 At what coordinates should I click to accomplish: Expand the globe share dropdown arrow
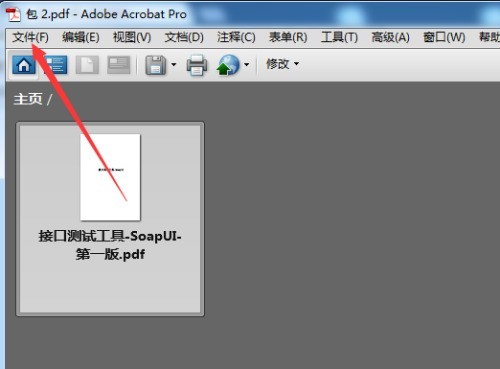246,64
